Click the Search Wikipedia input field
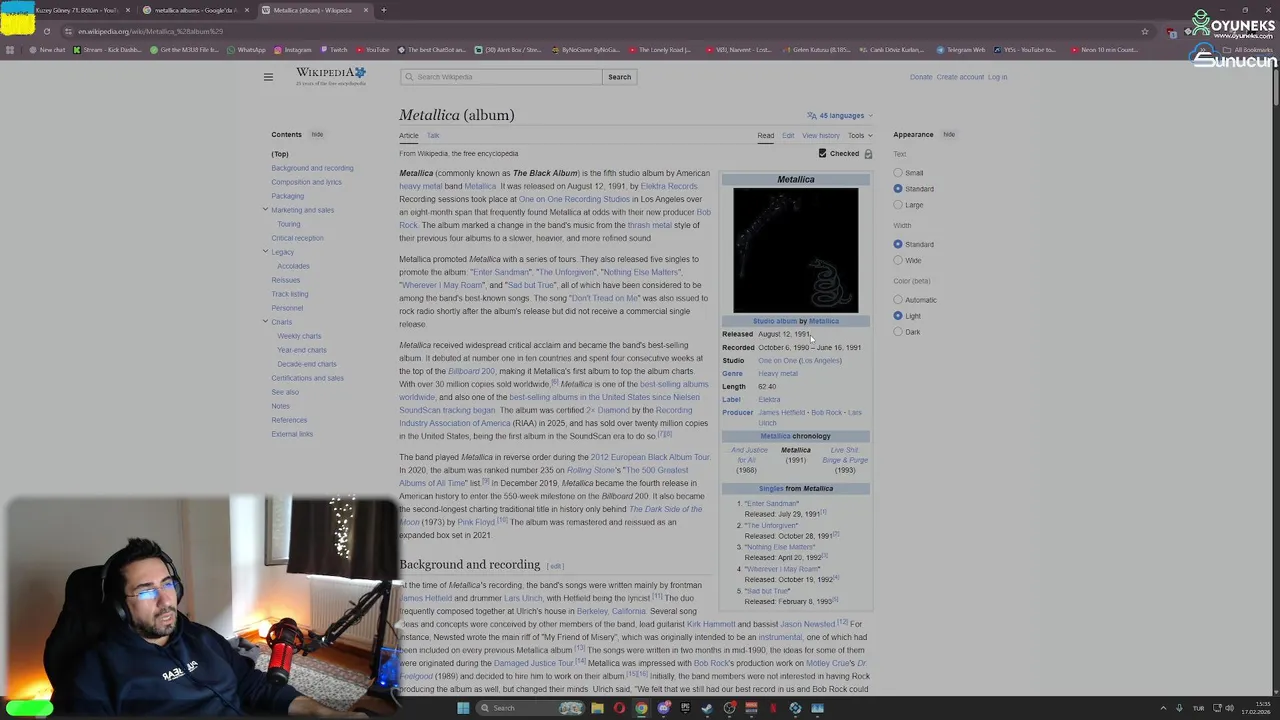The width and height of the screenshot is (1280, 720). click(x=502, y=77)
